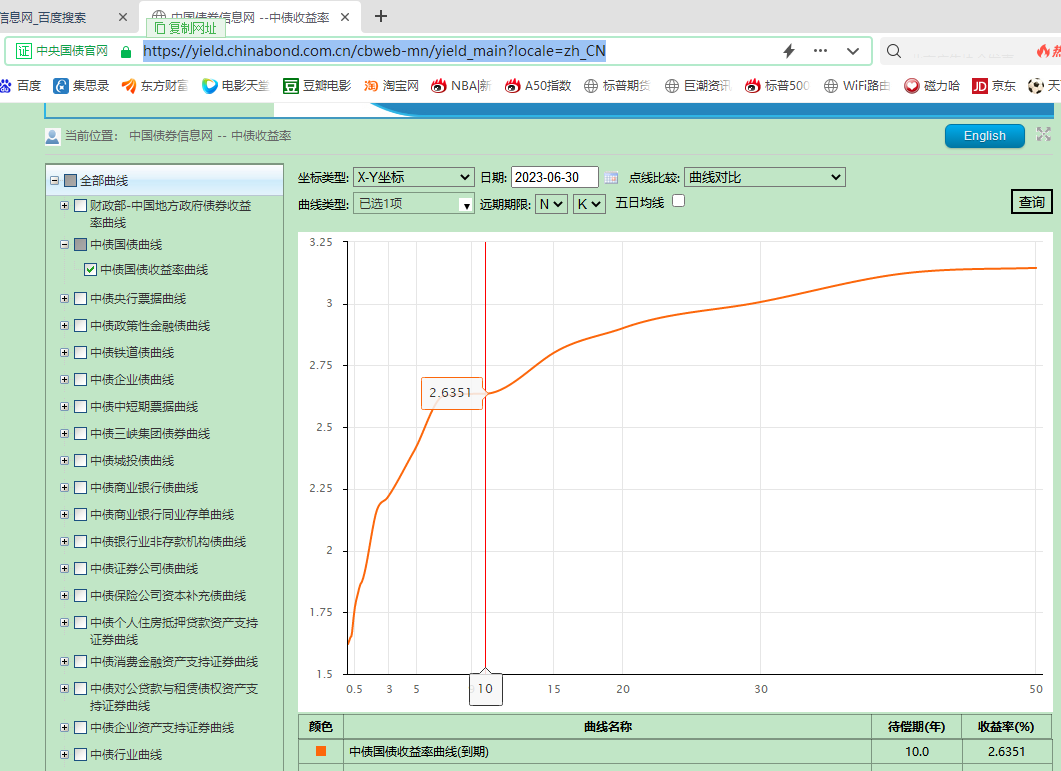Click the 日期 input field
The height and width of the screenshot is (771, 1061).
pos(554,177)
